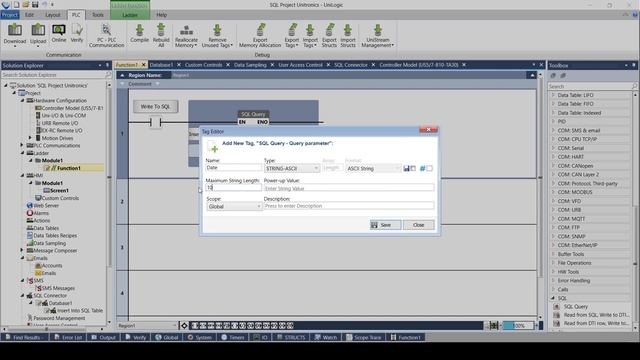Click the retained floppy icon in Tag Editor

point(406,168)
